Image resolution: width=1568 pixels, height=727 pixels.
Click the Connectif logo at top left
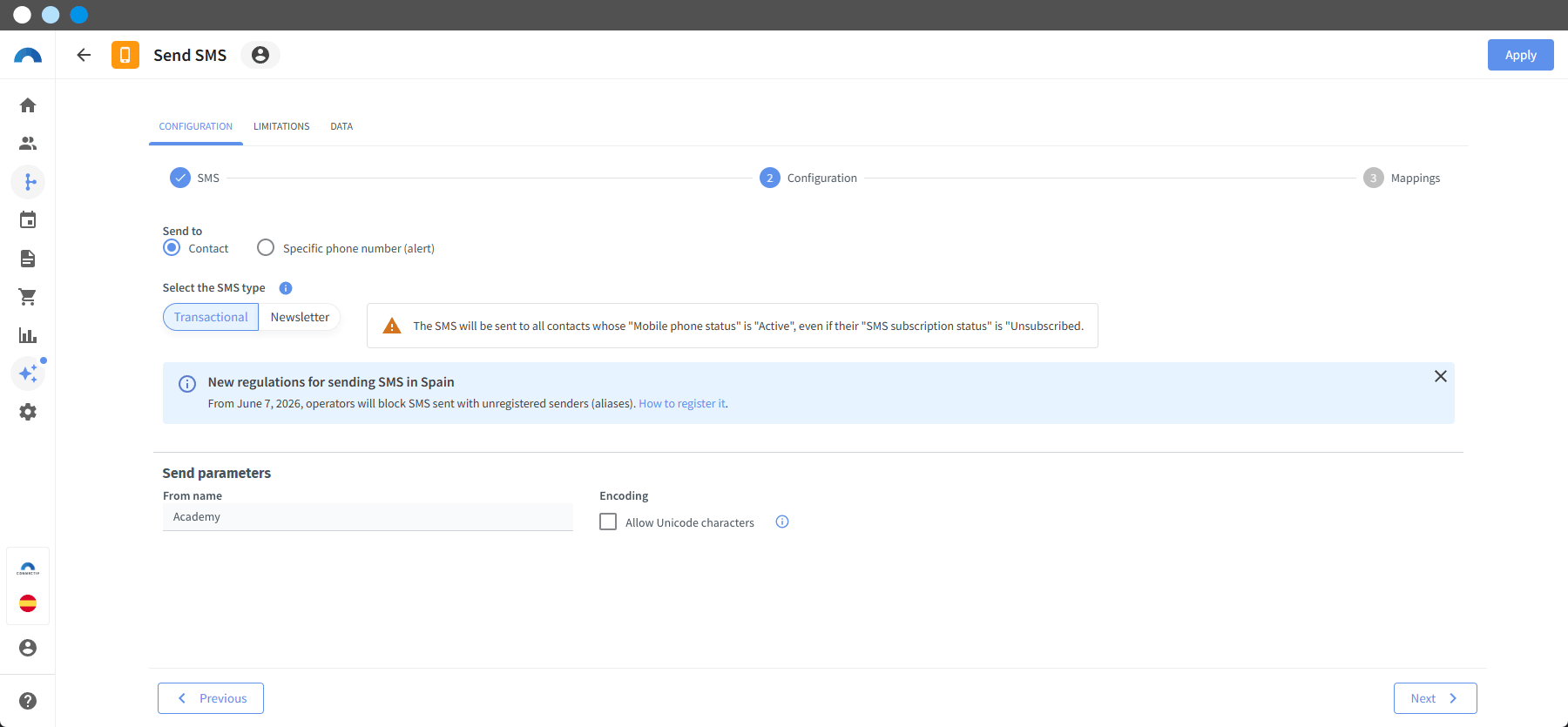pyautogui.click(x=28, y=56)
